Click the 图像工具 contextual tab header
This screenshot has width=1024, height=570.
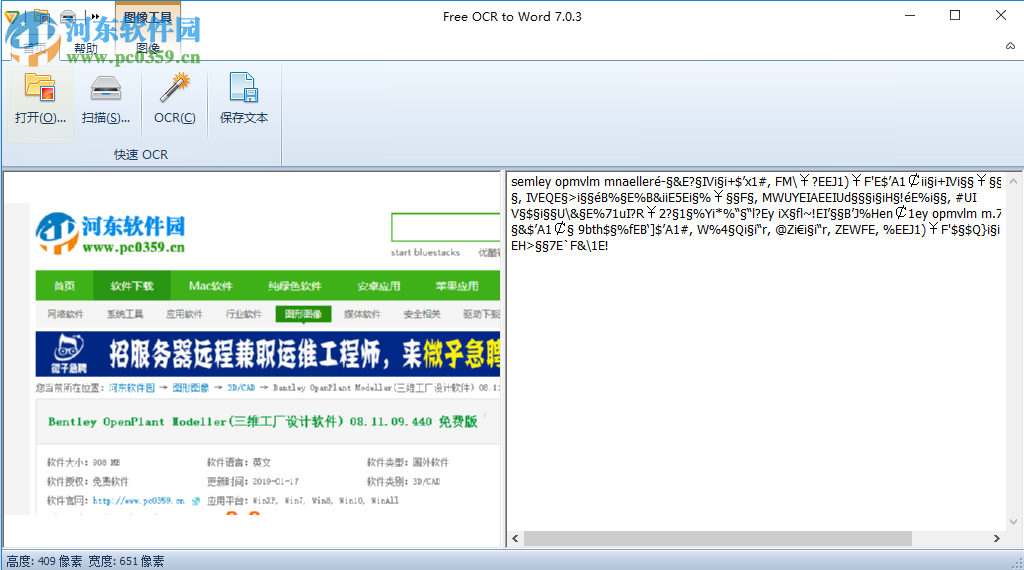[148, 18]
